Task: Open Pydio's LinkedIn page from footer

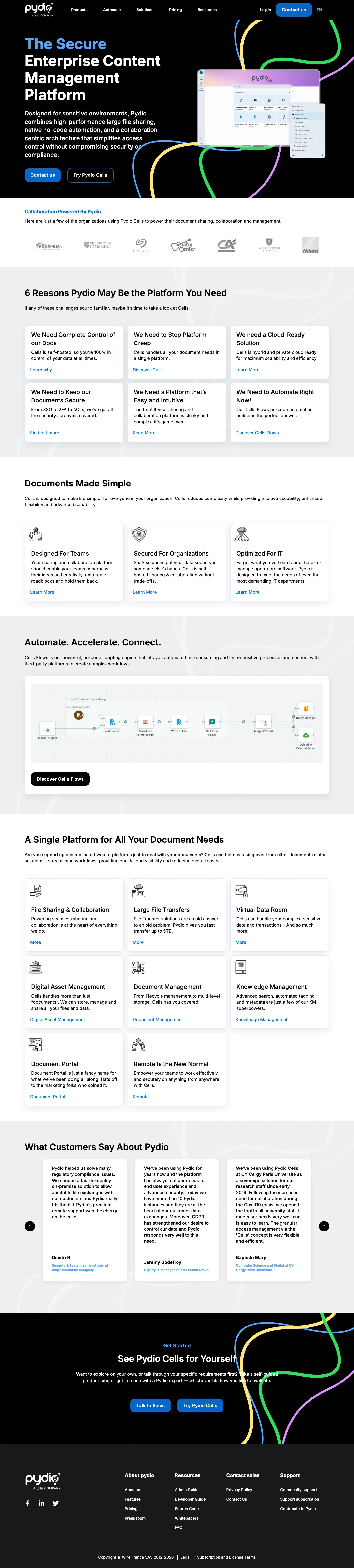Action: pos(42,1503)
